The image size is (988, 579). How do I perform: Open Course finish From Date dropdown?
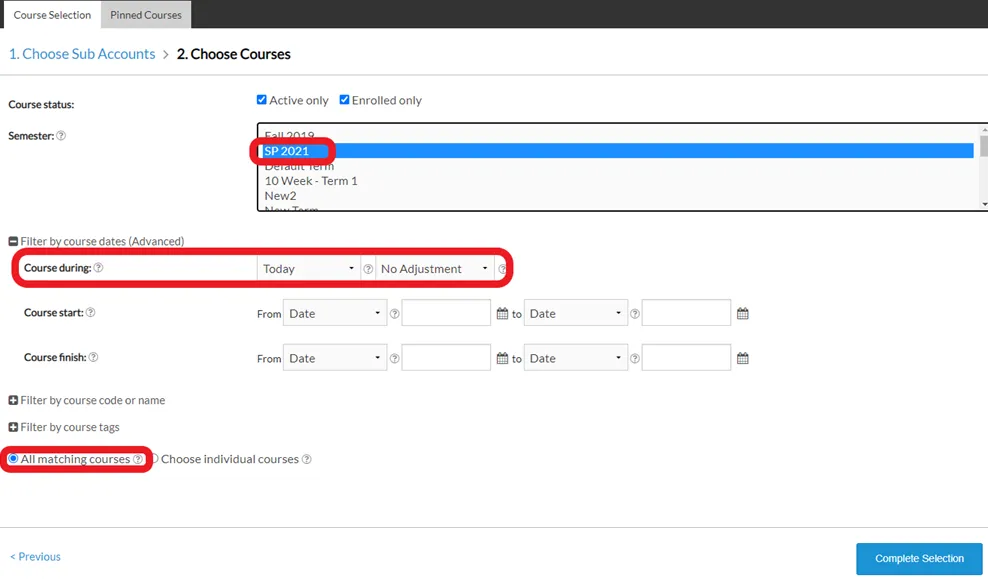coord(335,358)
